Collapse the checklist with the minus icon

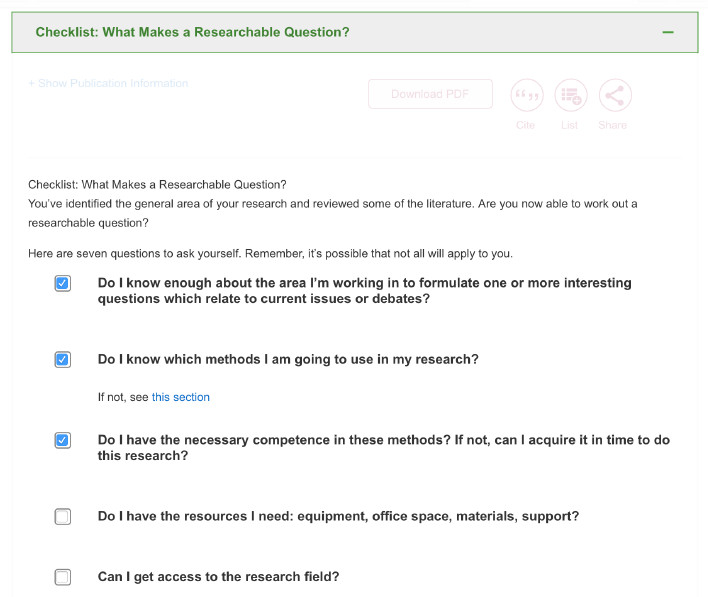(x=668, y=32)
